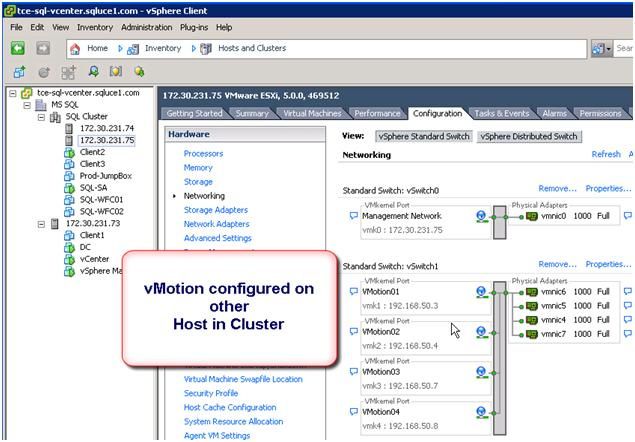Switch to the Getting Started tab
635x442 pixels.
(194, 113)
